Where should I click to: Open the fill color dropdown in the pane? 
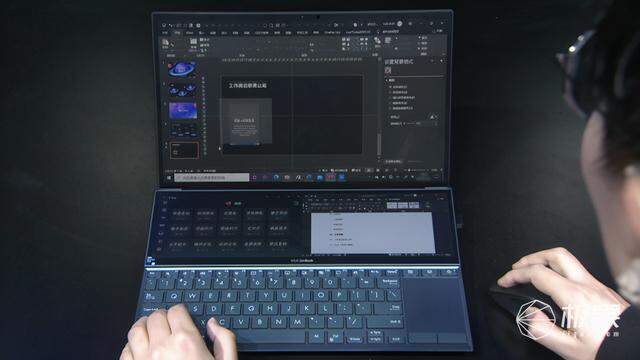pyautogui.click(x=433, y=117)
